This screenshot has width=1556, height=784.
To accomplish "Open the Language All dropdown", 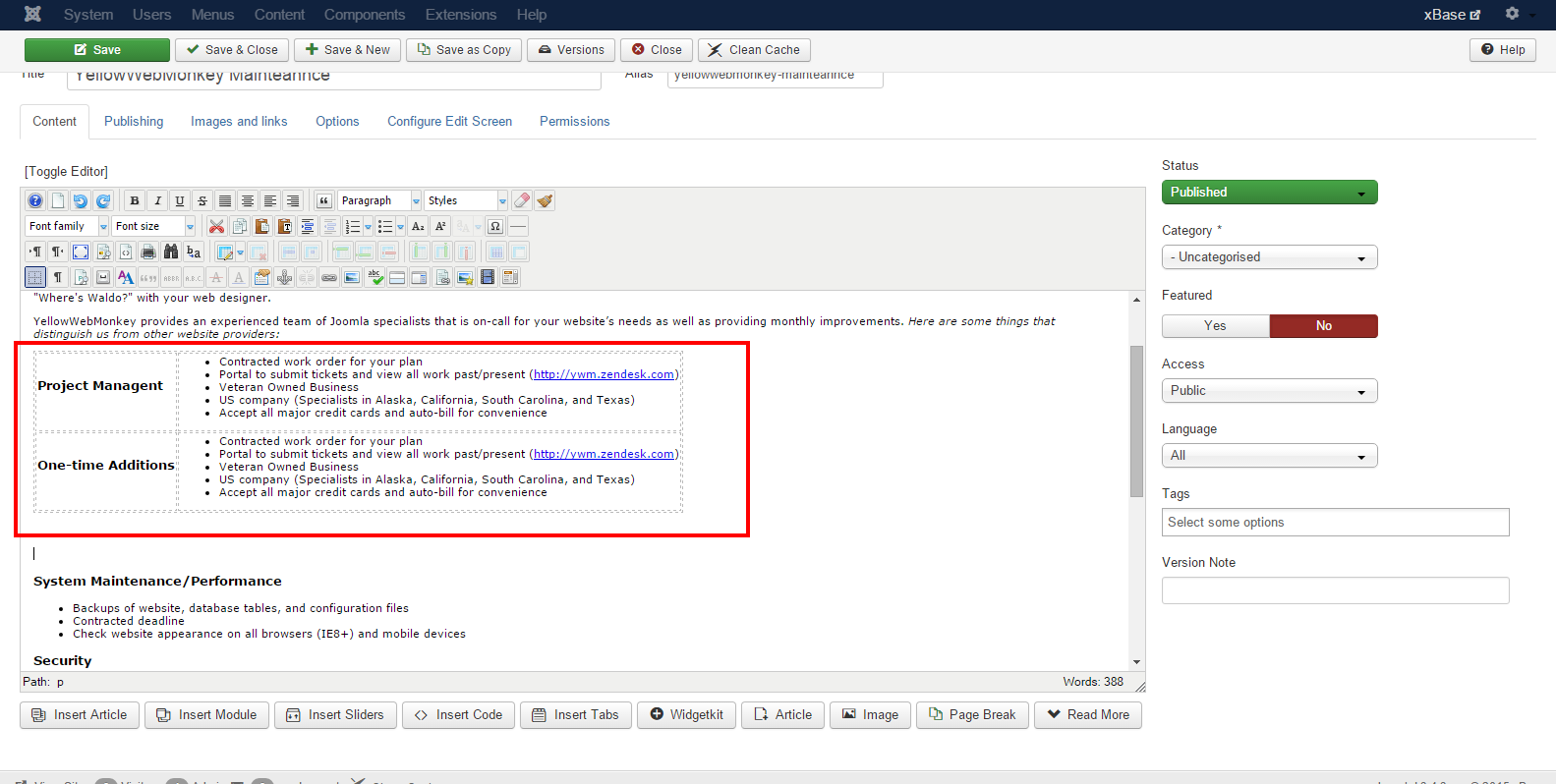I will (x=1270, y=456).
